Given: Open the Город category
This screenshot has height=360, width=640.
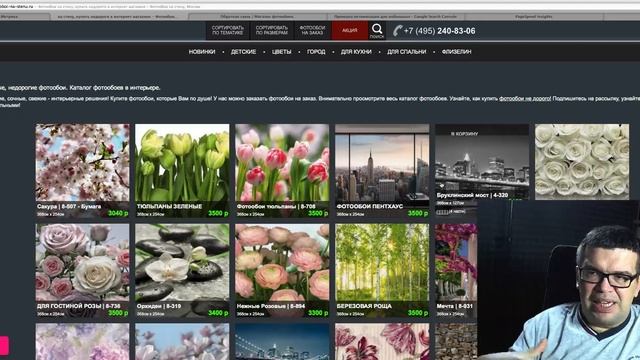Looking at the screenshot, I should tap(316, 52).
